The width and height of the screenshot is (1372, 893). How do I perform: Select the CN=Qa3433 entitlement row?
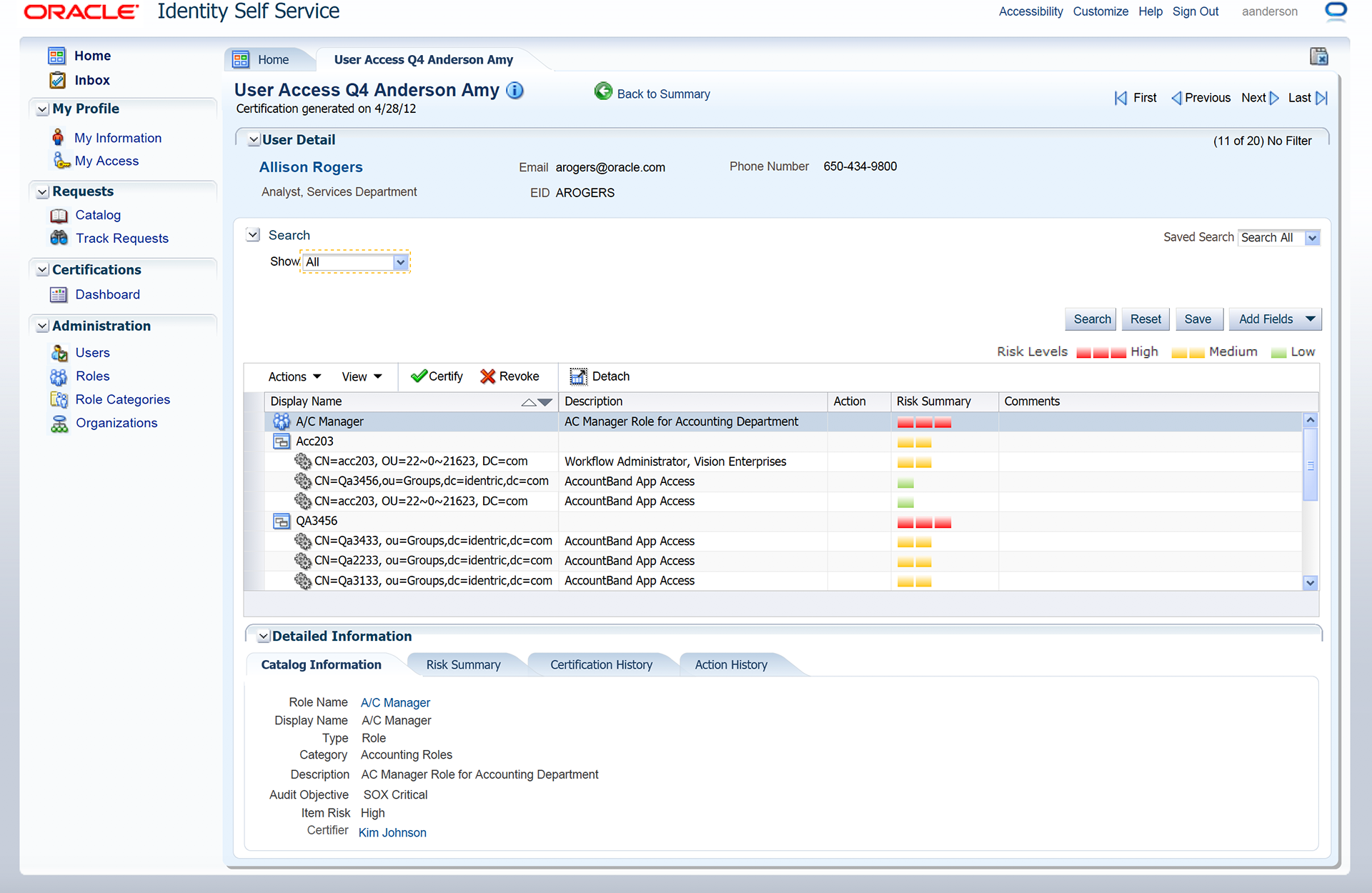(x=782, y=541)
